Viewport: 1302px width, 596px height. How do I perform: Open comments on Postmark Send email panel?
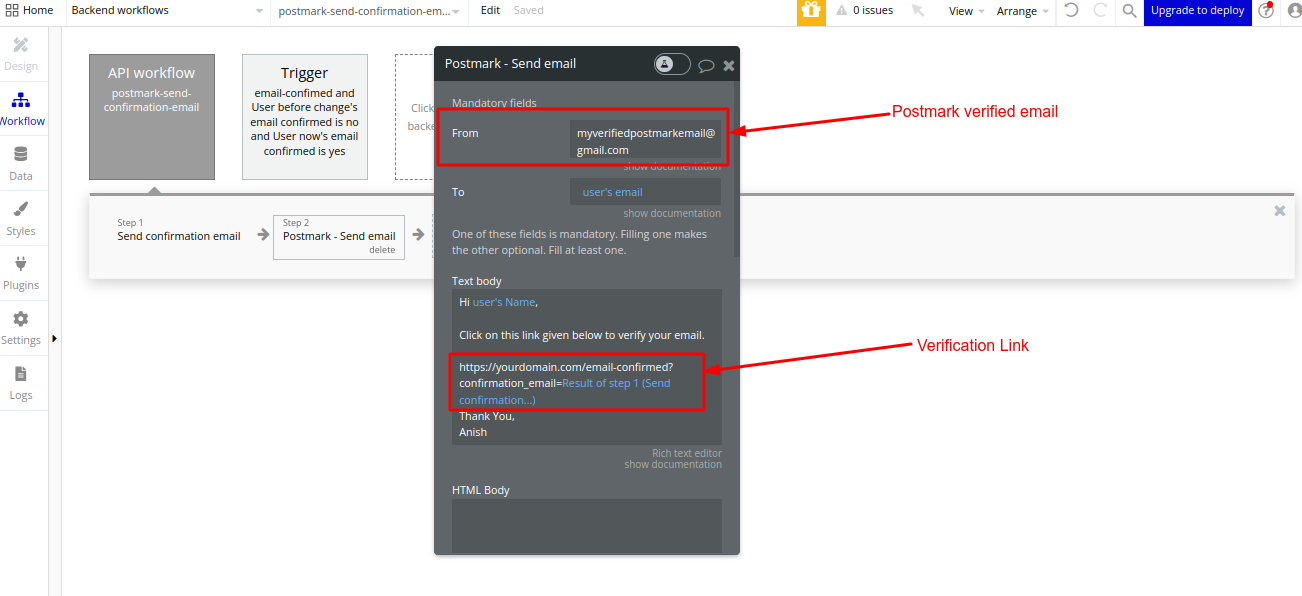pyautogui.click(x=706, y=66)
